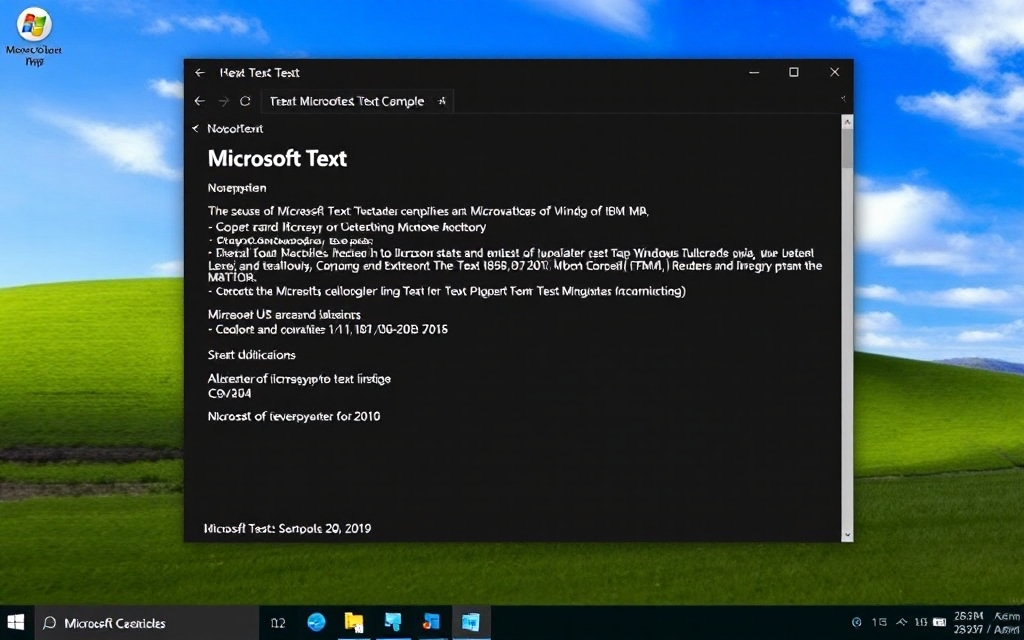Screen dimensions: 1024x640
Task: Click the greyed forward navigation arrow
Action: (223, 101)
